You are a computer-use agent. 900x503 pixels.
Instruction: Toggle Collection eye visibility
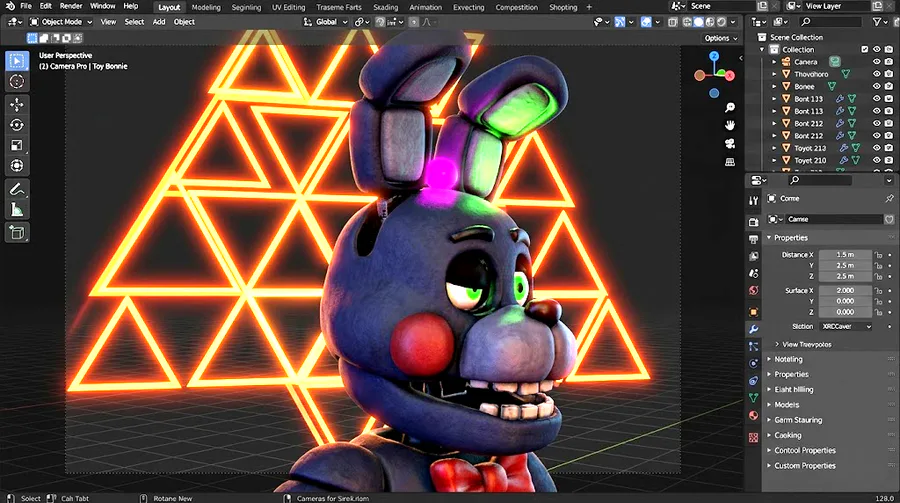click(x=876, y=49)
